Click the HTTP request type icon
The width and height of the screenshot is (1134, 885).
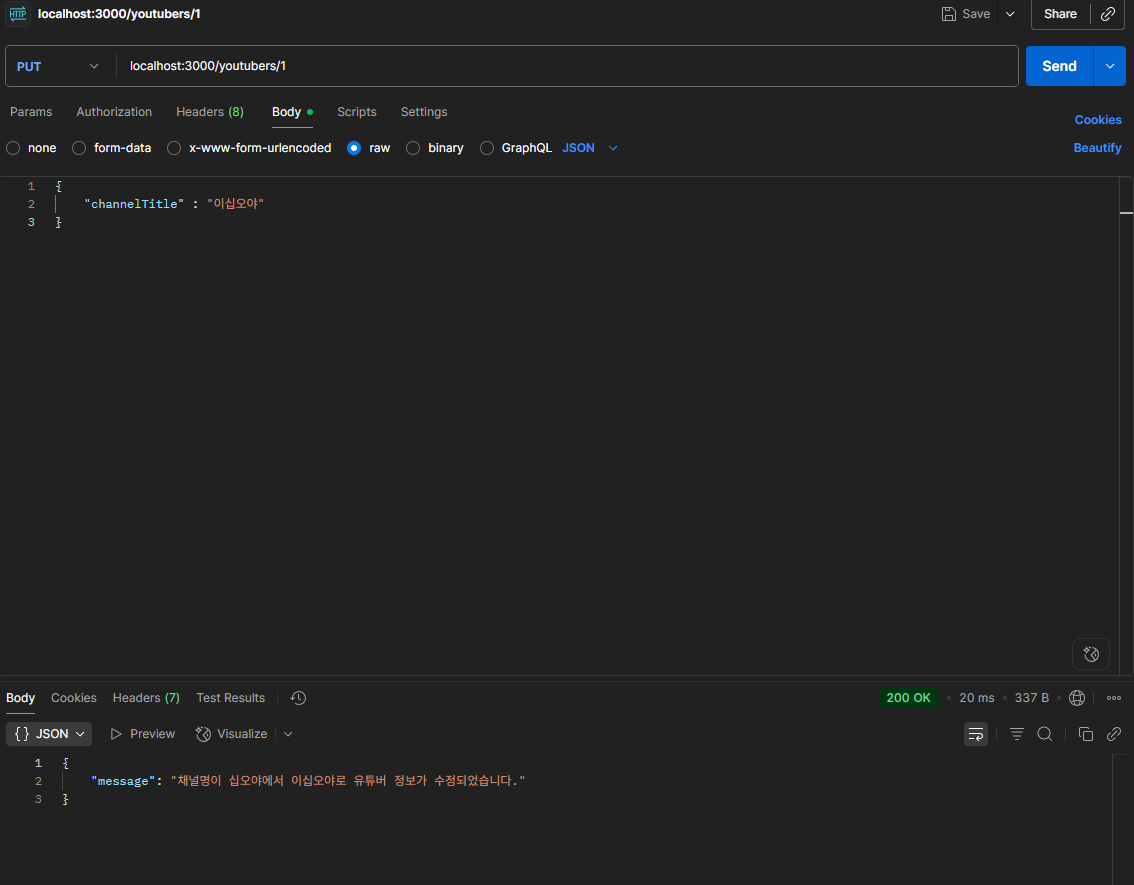17,14
